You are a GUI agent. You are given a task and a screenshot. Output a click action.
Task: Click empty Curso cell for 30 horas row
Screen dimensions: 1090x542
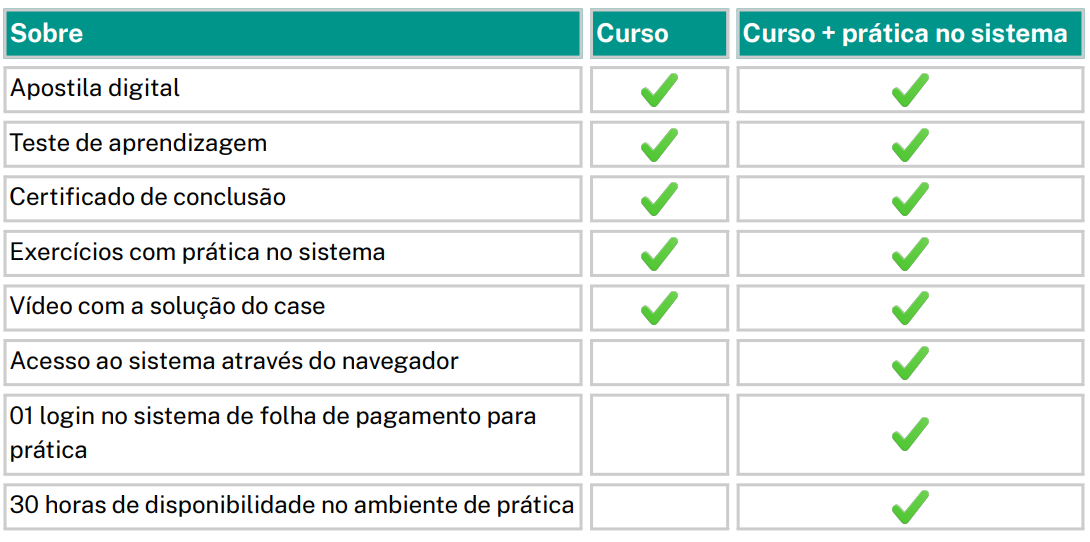659,506
